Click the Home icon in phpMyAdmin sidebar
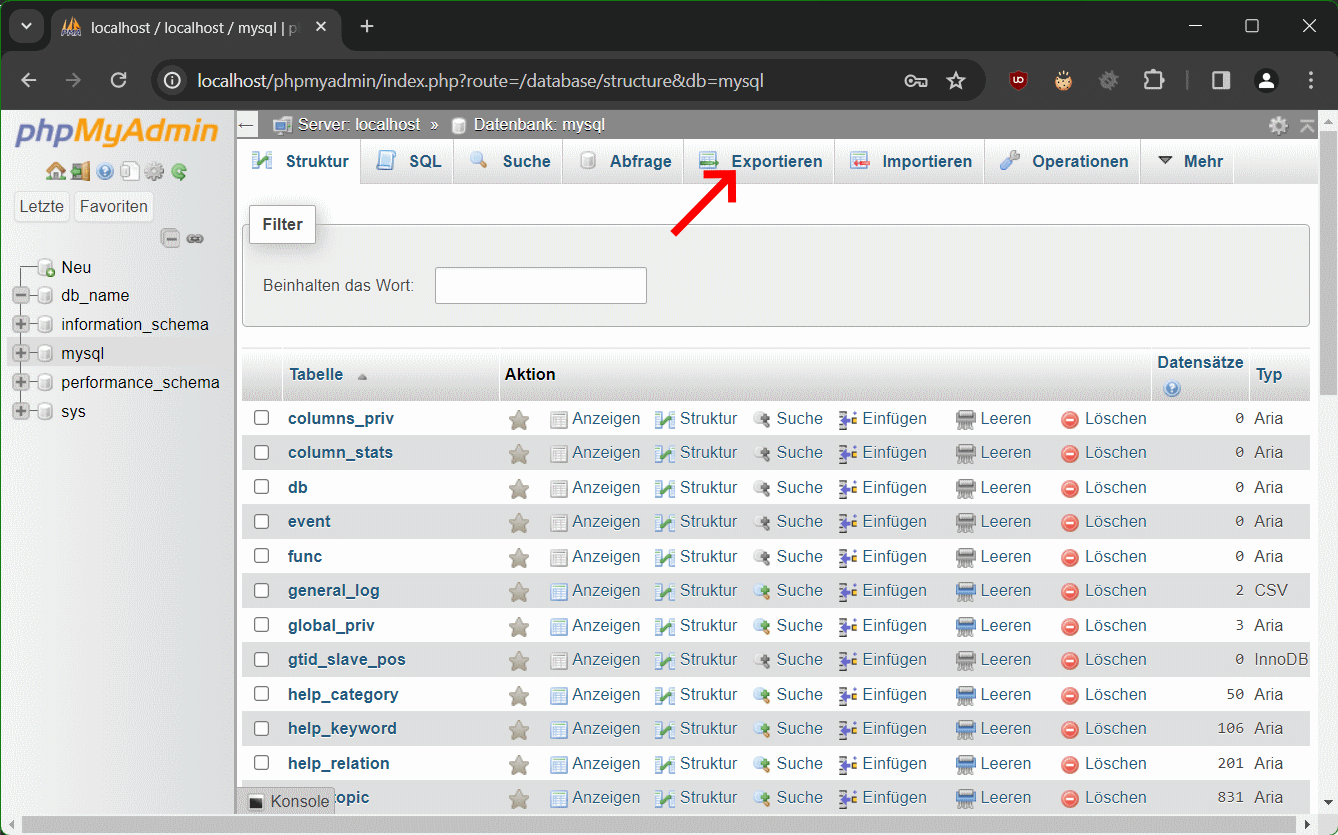Screen dimensions: 1338x835 tap(55, 171)
